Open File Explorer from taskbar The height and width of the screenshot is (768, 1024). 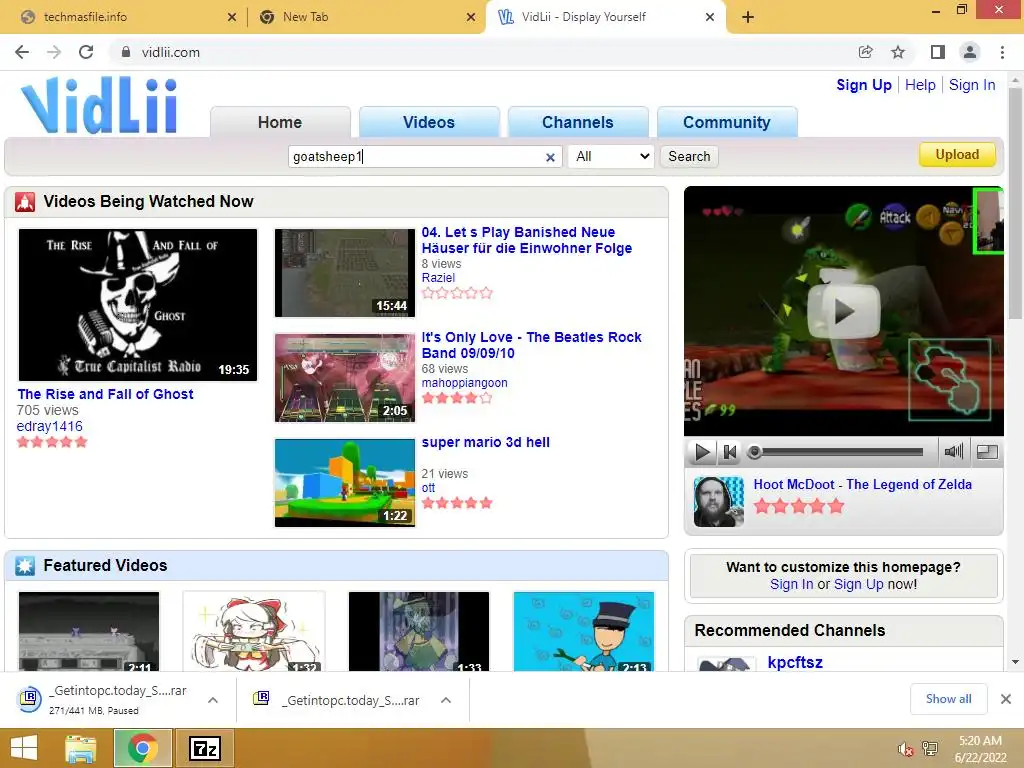click(80, 748)
